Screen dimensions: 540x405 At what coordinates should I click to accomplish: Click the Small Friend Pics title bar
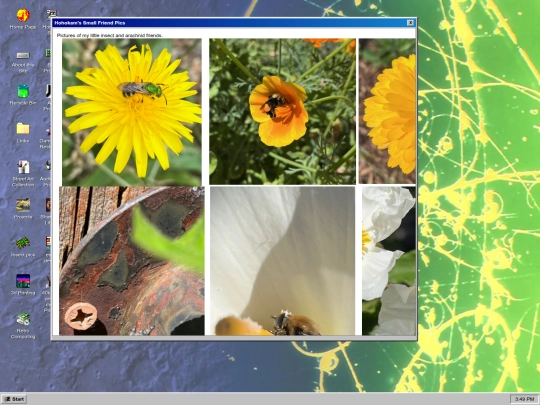click(234, 23)
